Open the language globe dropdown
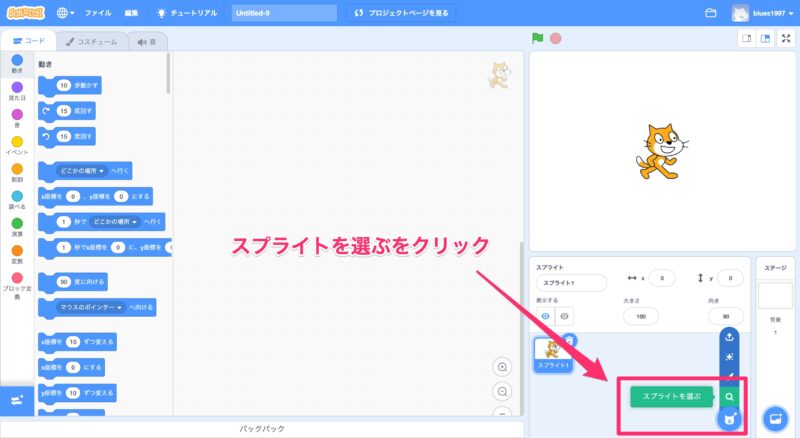 coord(66,13)
